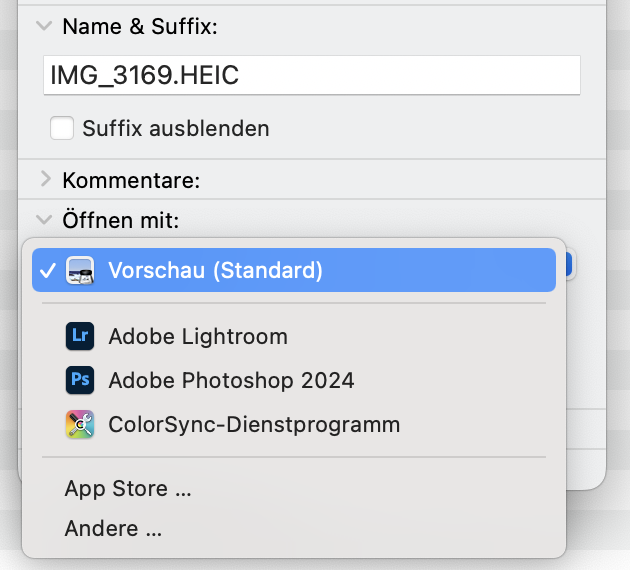Collapse the Öffnen mit section chevron
Image resolution: width=630 pixels, height=570 pixels.
pos(43,219)
